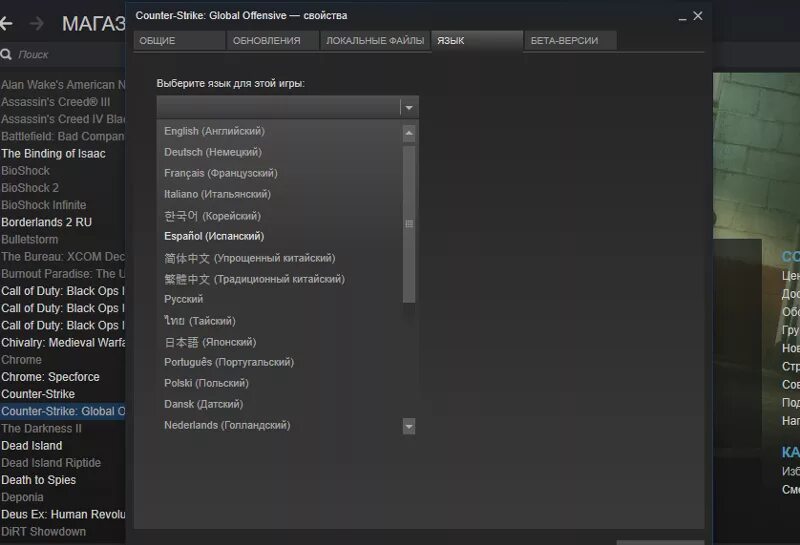Select Deus Ex: Human Revolution
The width and height of the screenshot is (800, 545).
63,514
